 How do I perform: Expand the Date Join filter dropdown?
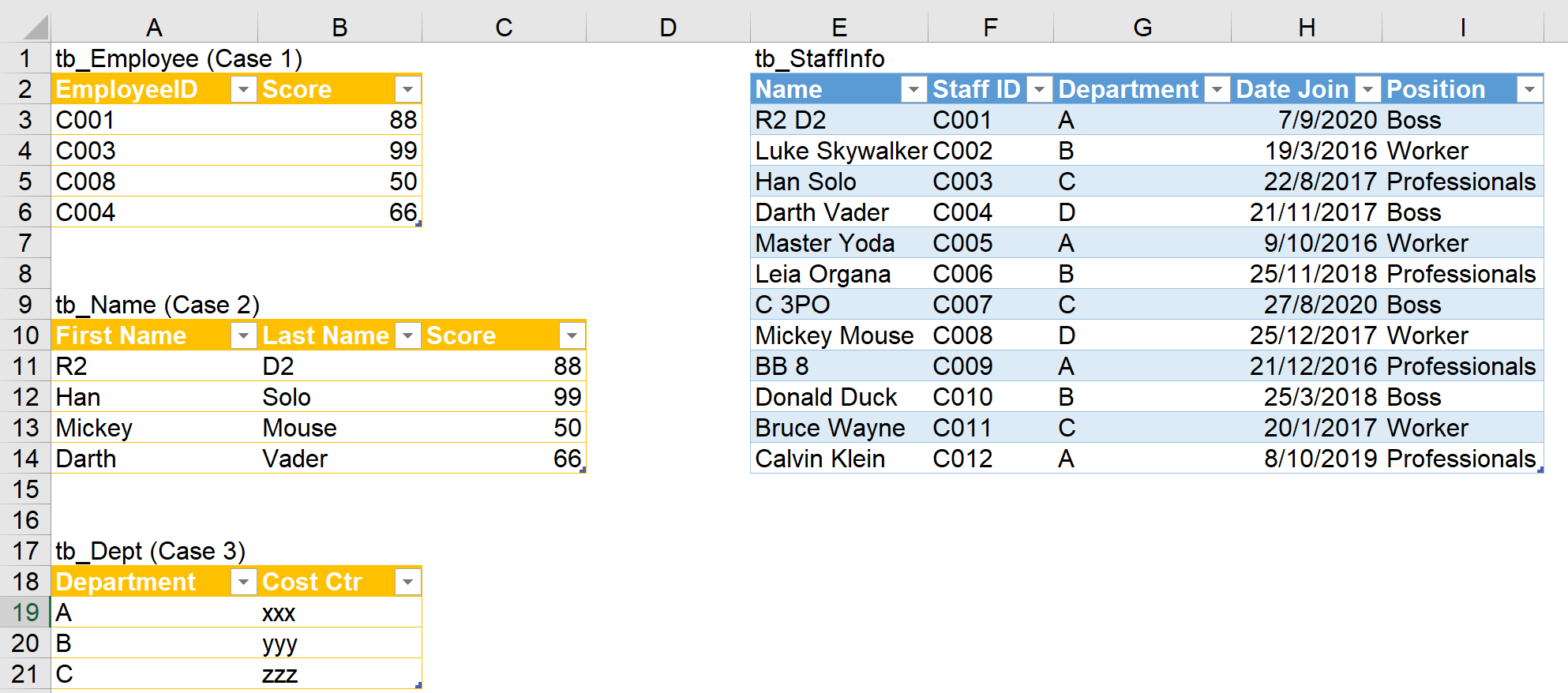point(1367,90)
